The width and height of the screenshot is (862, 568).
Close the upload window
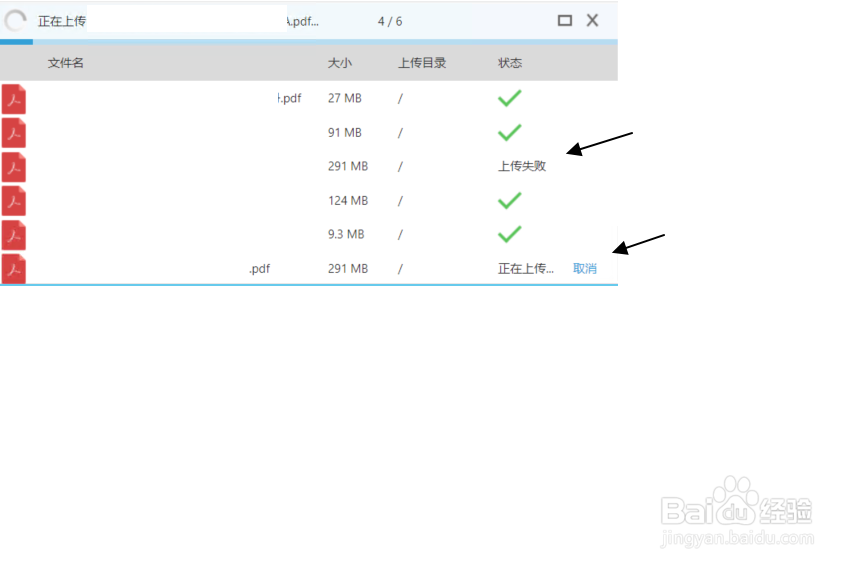[592, 20]
